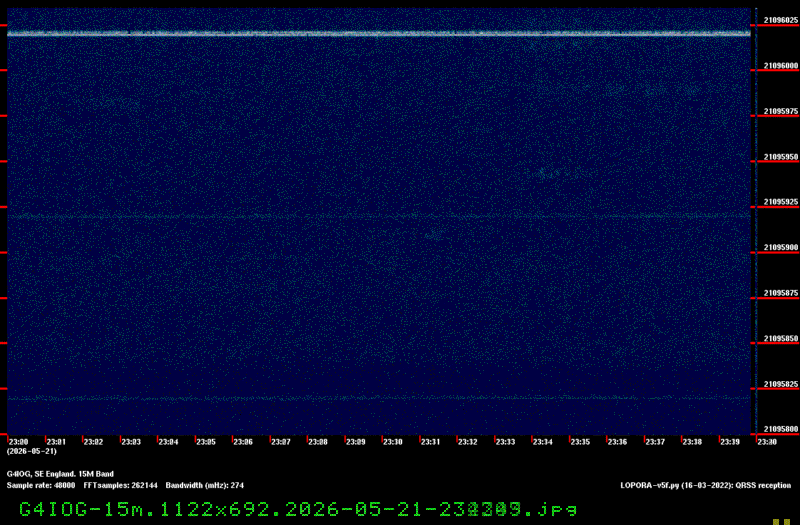This screenshot has width=800, height=525.
Task: Click the 23:05 time axis marker
Action: (206, 442)
